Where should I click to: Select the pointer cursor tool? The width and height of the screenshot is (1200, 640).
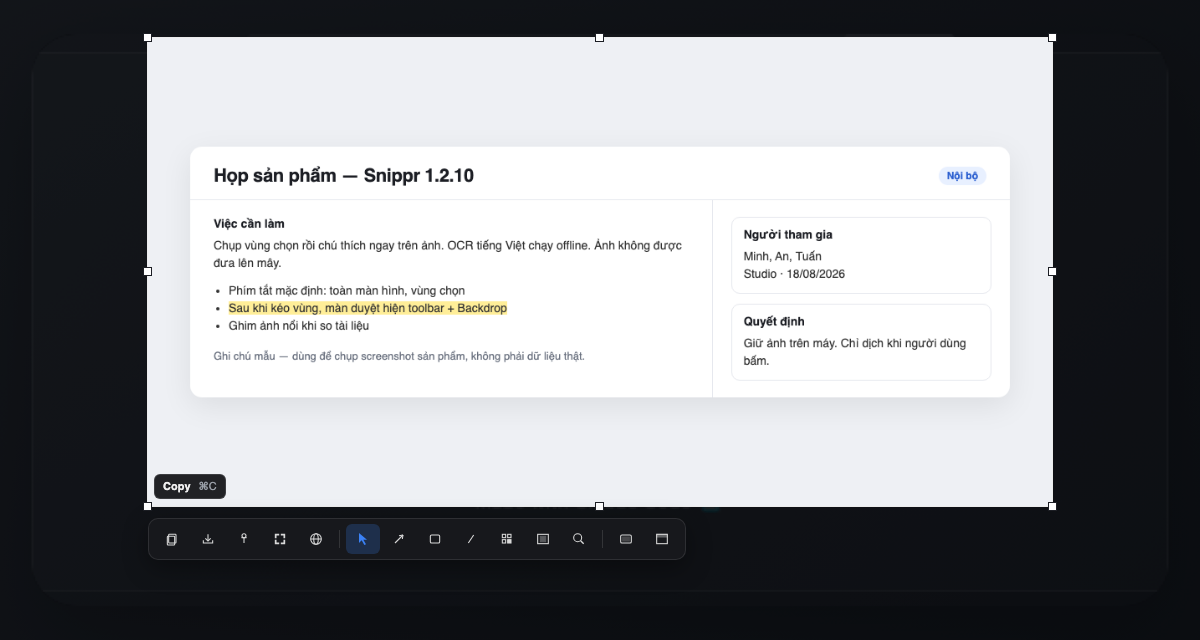[x=363, y=539]
